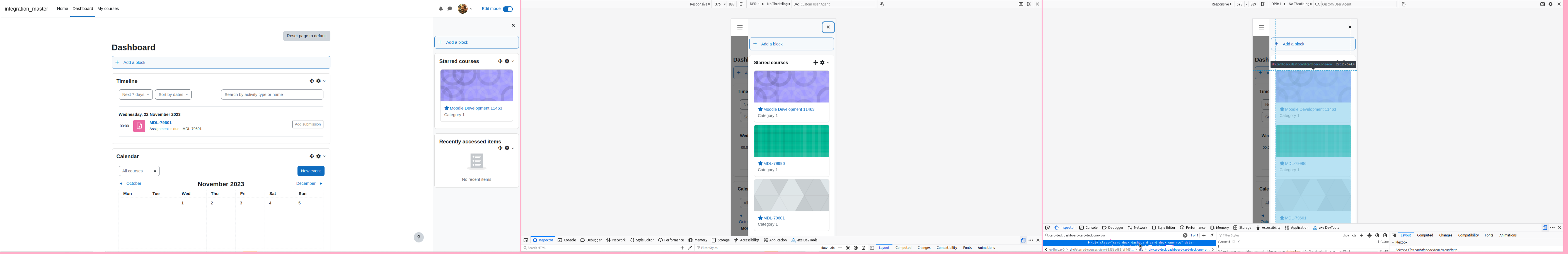Move the Timeline block with move icon
1568x254 pixels.
(x=312, y=81)
